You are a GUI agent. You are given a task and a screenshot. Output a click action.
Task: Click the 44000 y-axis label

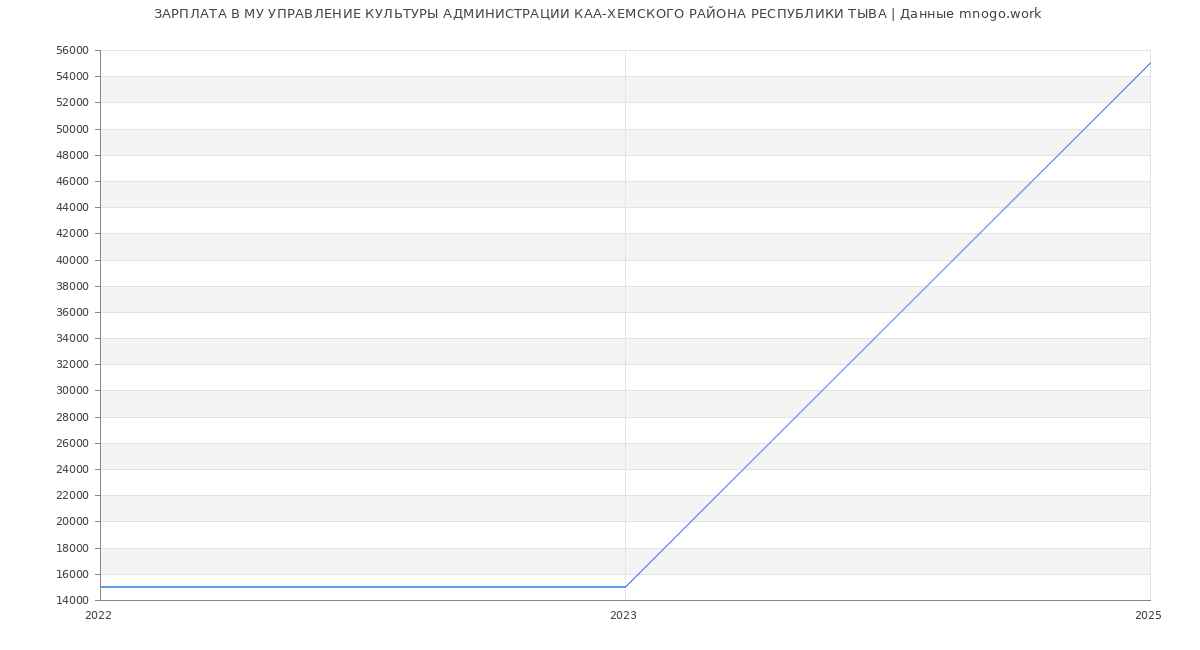click(x=73, y=208)
